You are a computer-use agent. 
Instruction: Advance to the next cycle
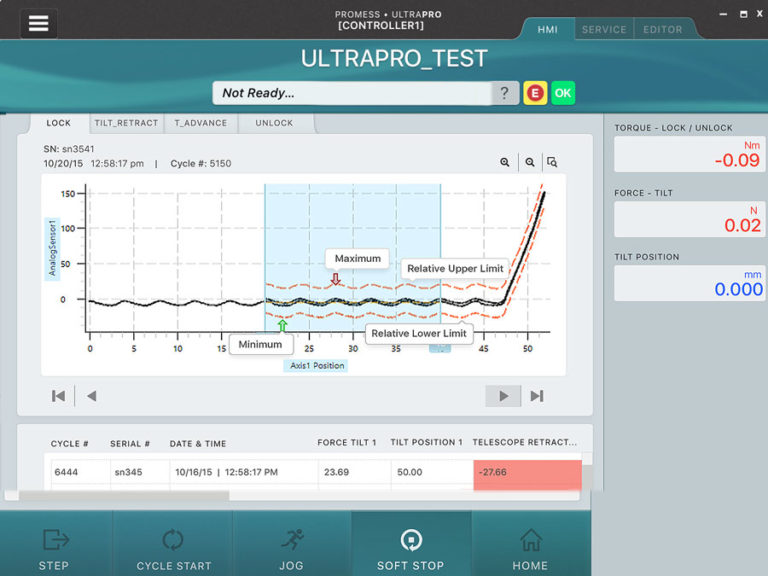503,396
